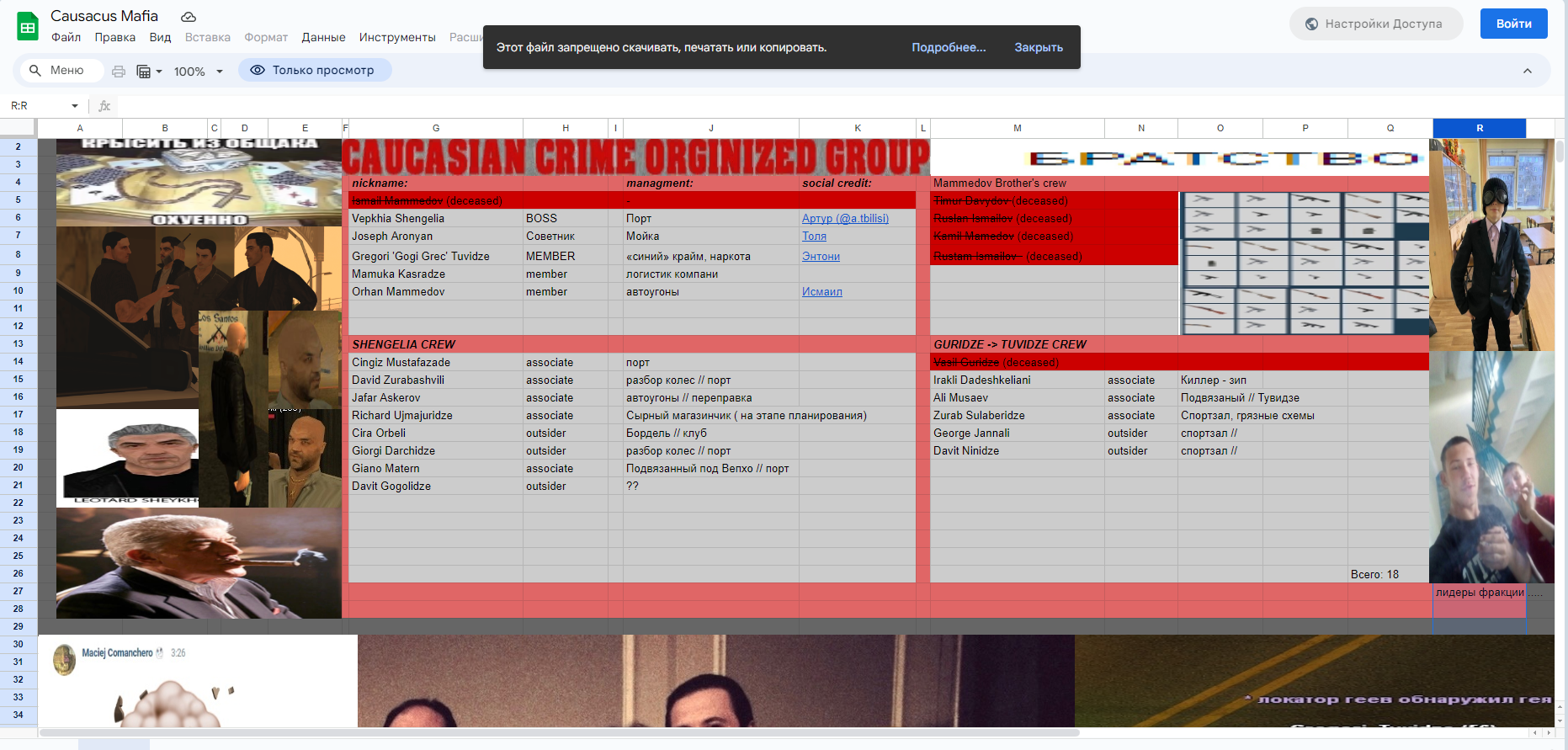Click the fx formula icon
The height and width of the screenshot is (750, 1568).
tap(104, 106)
